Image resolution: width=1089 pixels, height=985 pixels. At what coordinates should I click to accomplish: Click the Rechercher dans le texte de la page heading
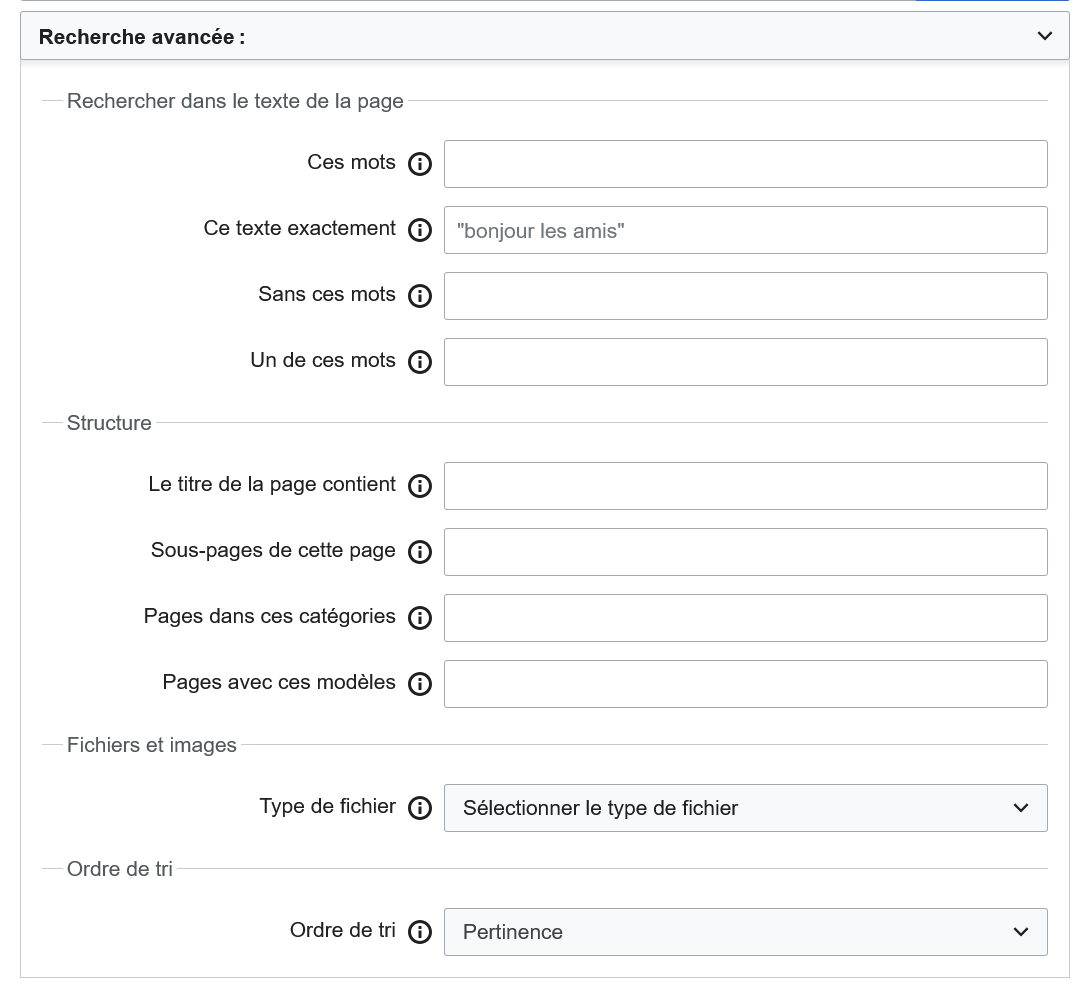[235, 101]
